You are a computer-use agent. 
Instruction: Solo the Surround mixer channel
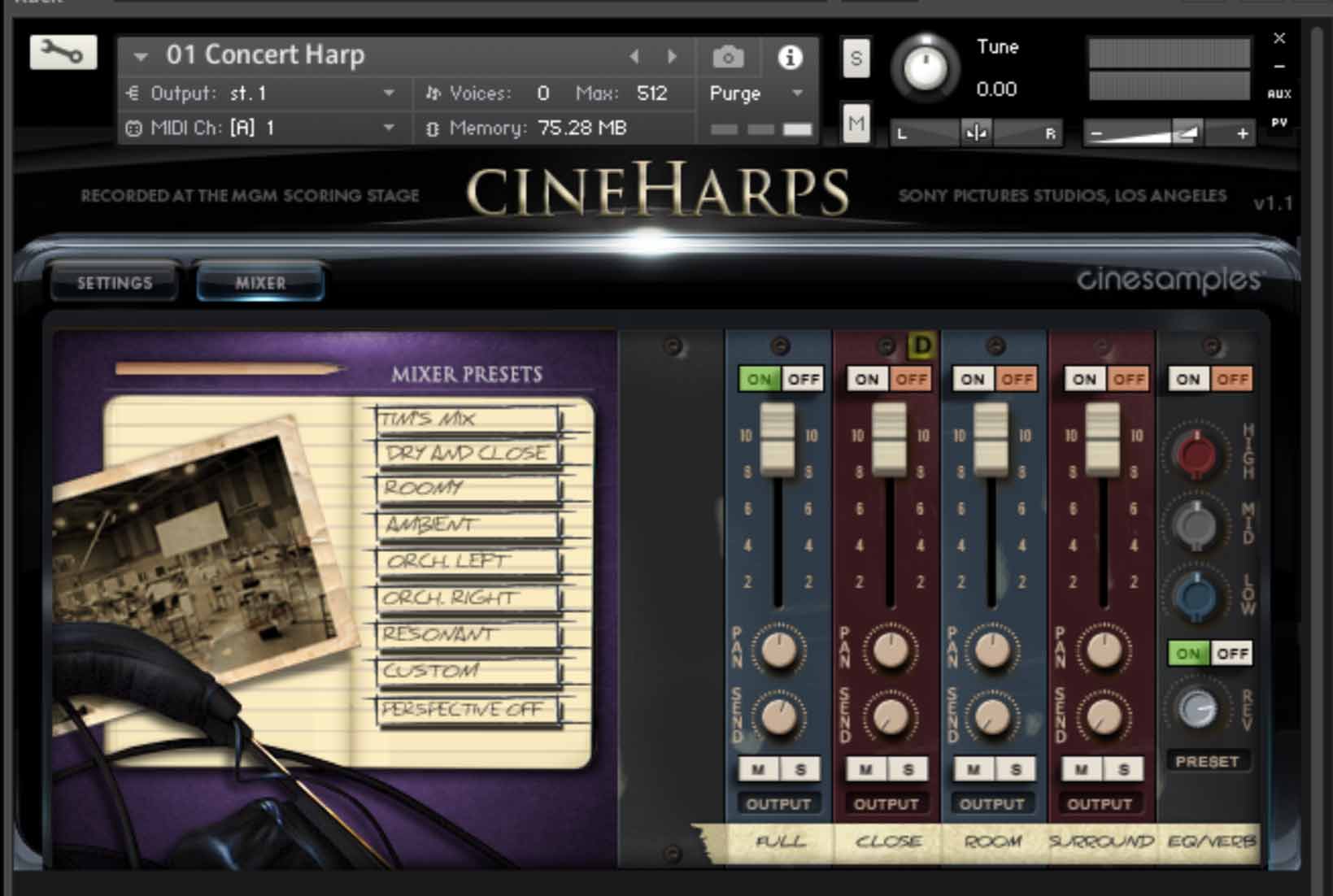pos(1122,768)
